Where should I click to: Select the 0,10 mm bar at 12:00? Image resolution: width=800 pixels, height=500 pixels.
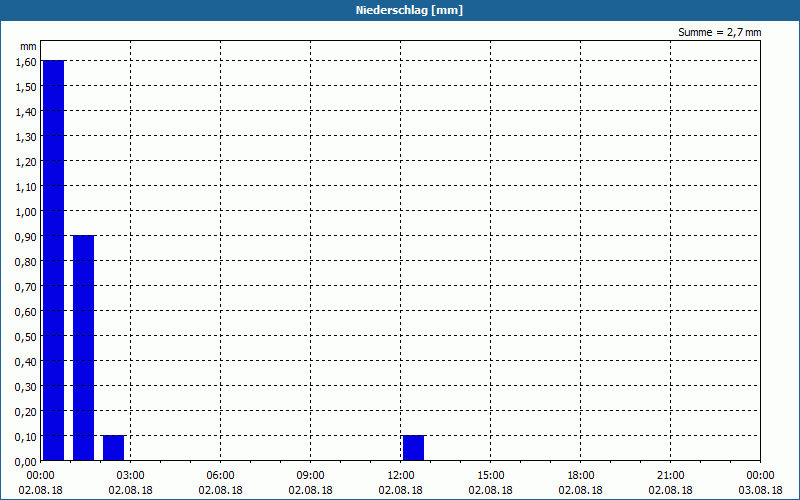point(413,447)
